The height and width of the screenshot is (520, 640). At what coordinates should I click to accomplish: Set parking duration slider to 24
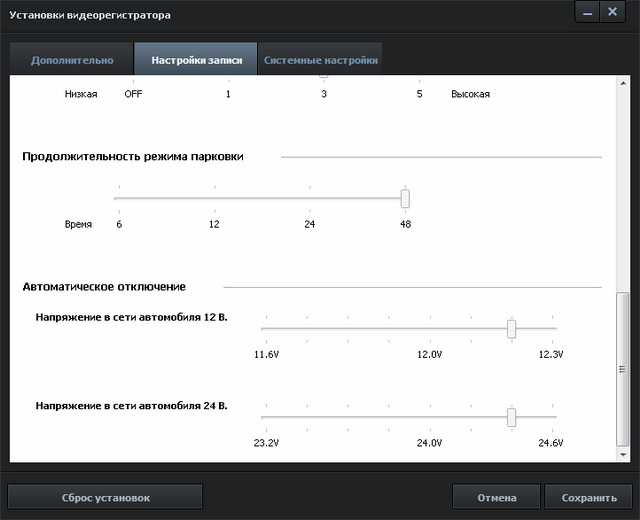click(310, 198)
